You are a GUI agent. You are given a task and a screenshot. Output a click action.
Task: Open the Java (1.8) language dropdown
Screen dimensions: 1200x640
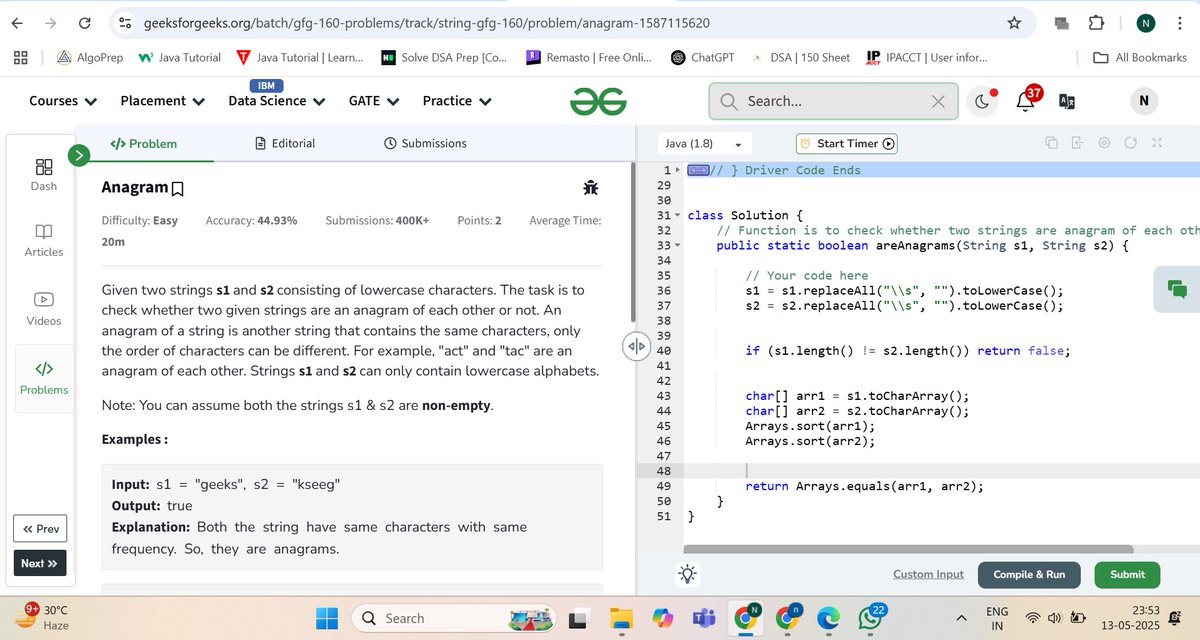tap(704, 144)
